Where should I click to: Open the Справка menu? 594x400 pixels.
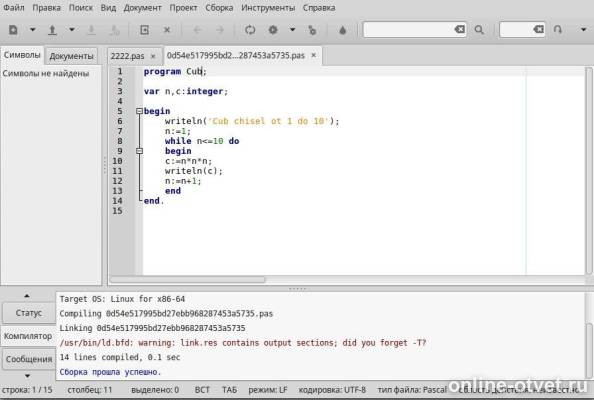319,8
